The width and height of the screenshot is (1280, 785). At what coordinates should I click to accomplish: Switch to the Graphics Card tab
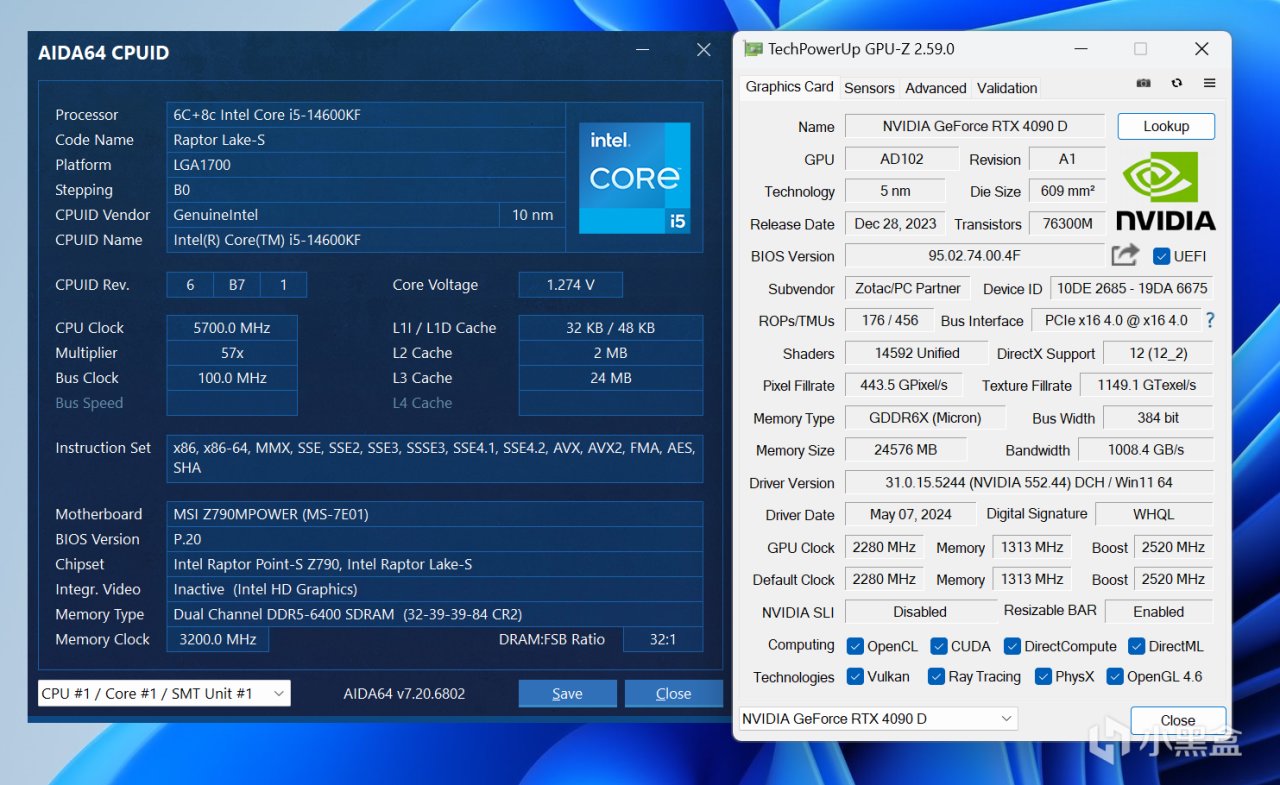coord(789,87)
